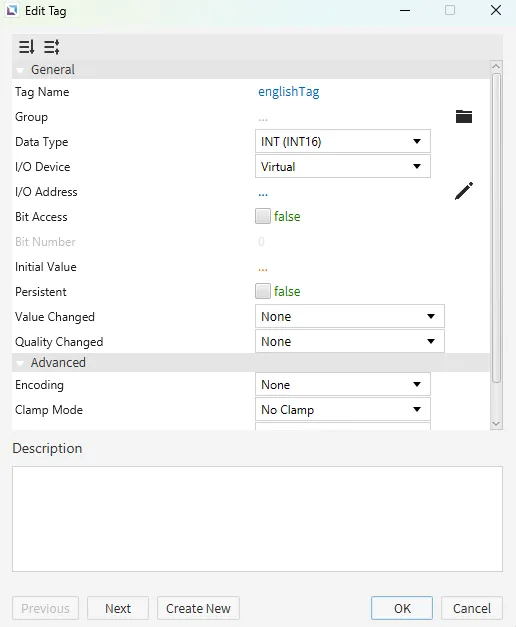Click the alphabetical sort icon in toolbar
Image resolution: width=516 pixels, height=627 pixels.
point(52,47)
